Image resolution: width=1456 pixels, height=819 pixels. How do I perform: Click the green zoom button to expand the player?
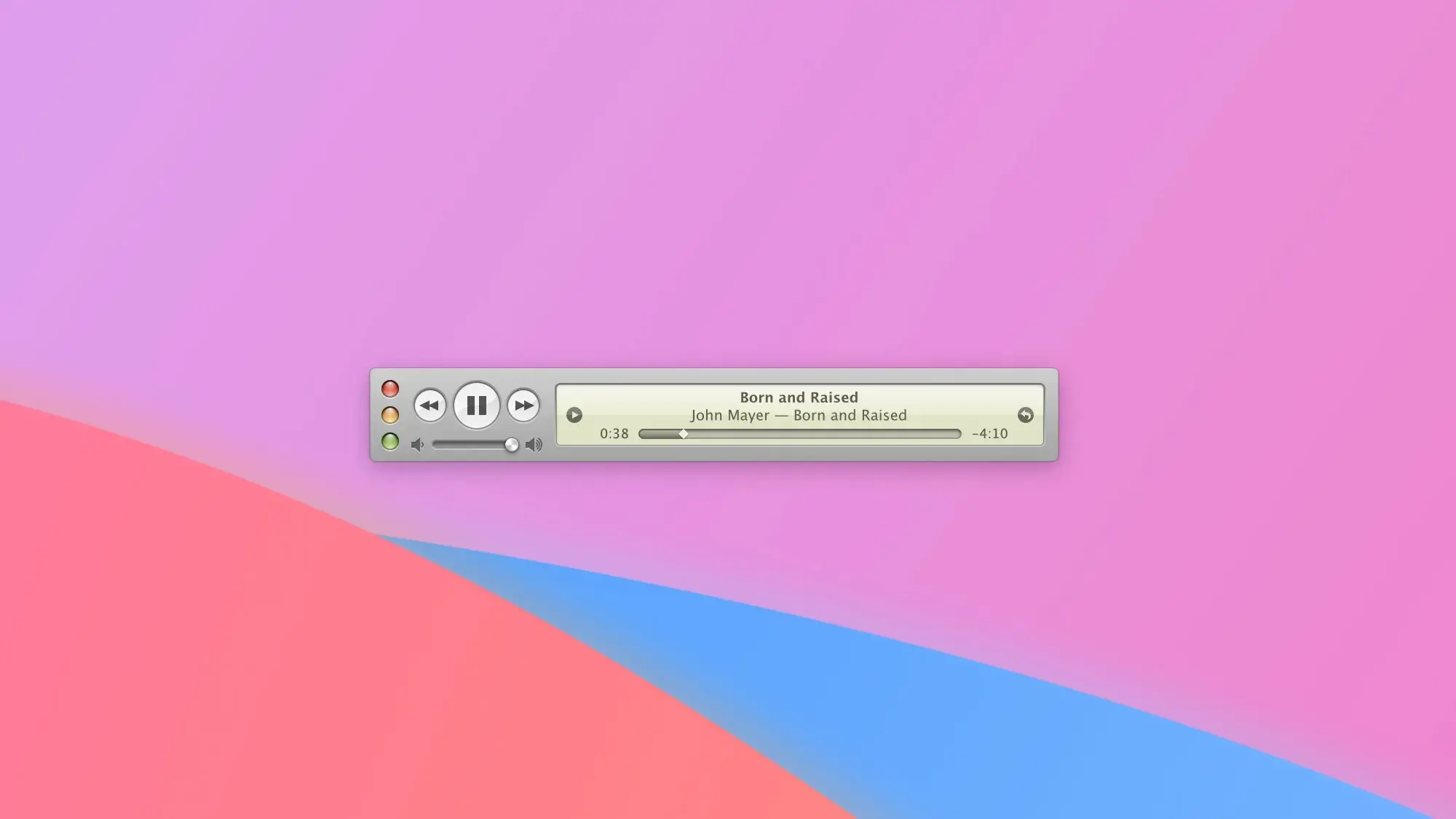click(390, 441)
